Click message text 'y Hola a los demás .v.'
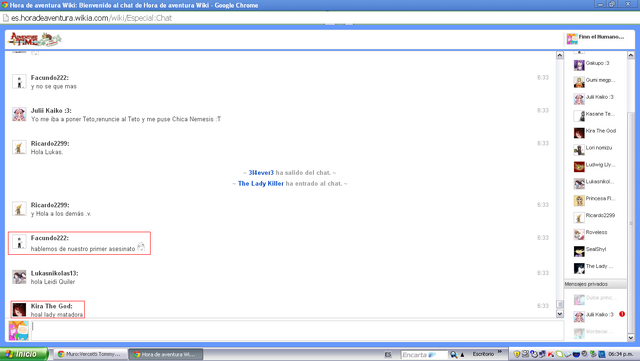 click(x=61, y=214)
